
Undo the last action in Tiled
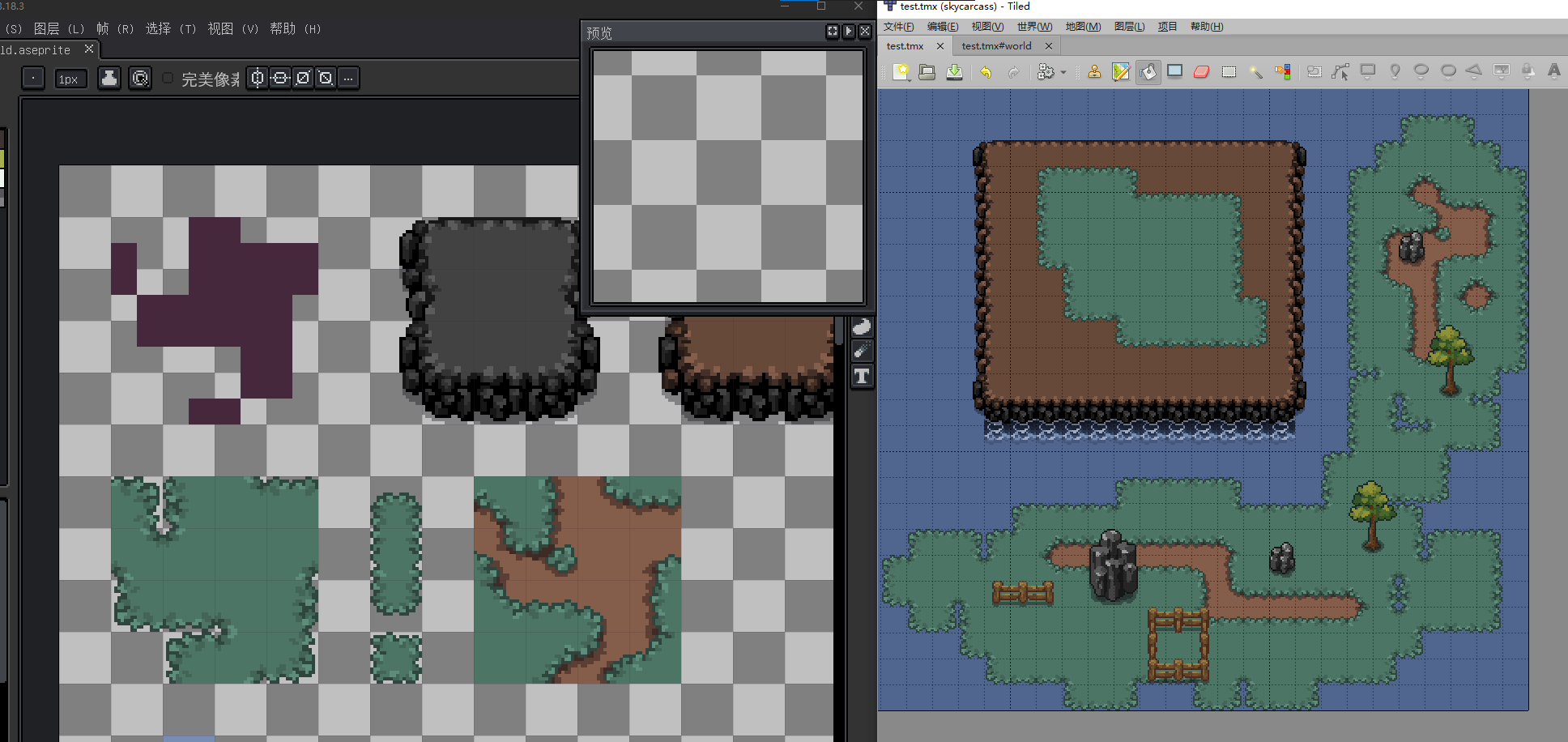coord(986,72)
